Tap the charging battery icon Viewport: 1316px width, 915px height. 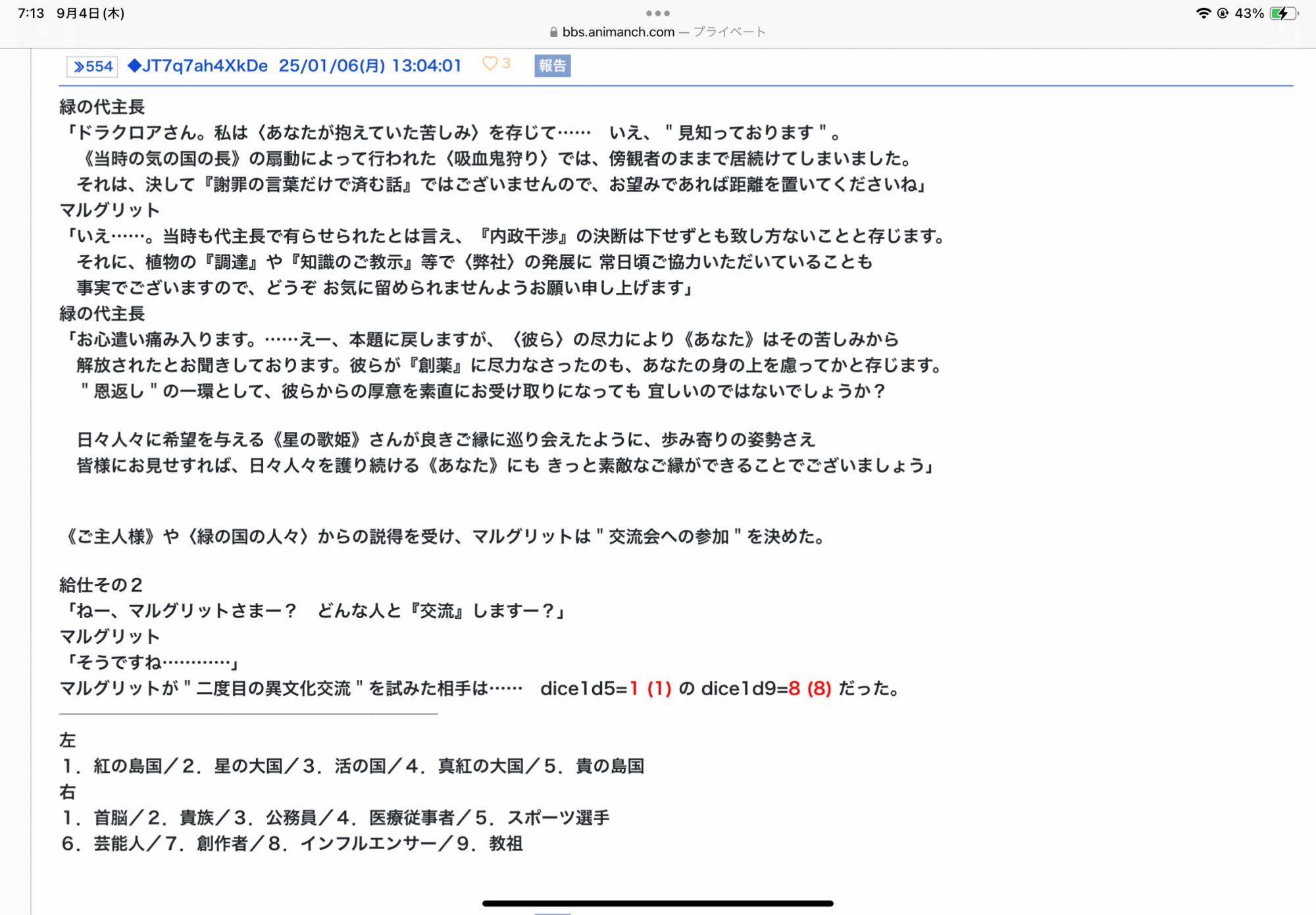tap(1284, 13)
